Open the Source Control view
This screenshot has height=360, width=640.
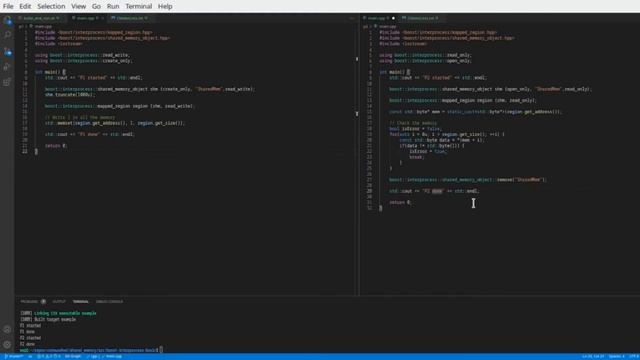(7, 51)
